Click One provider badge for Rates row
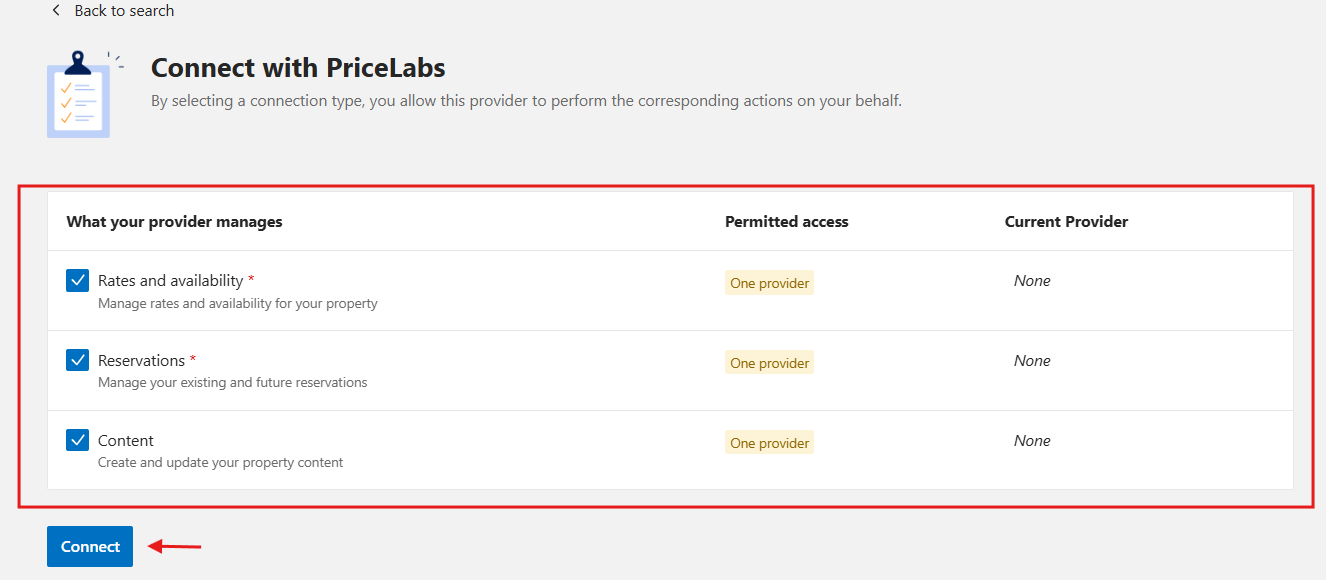Screen dimensions: 1326x580 pyautogui.click(x=769, y=283)
